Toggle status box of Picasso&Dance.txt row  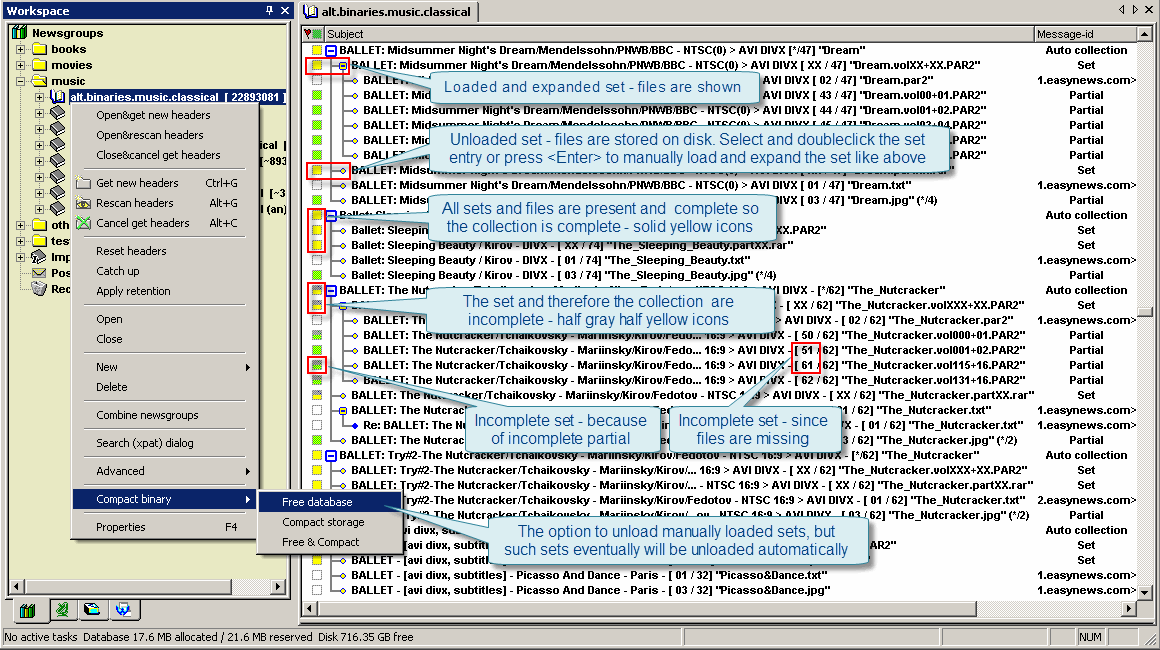pyautogui.click(x=317, y=575)
